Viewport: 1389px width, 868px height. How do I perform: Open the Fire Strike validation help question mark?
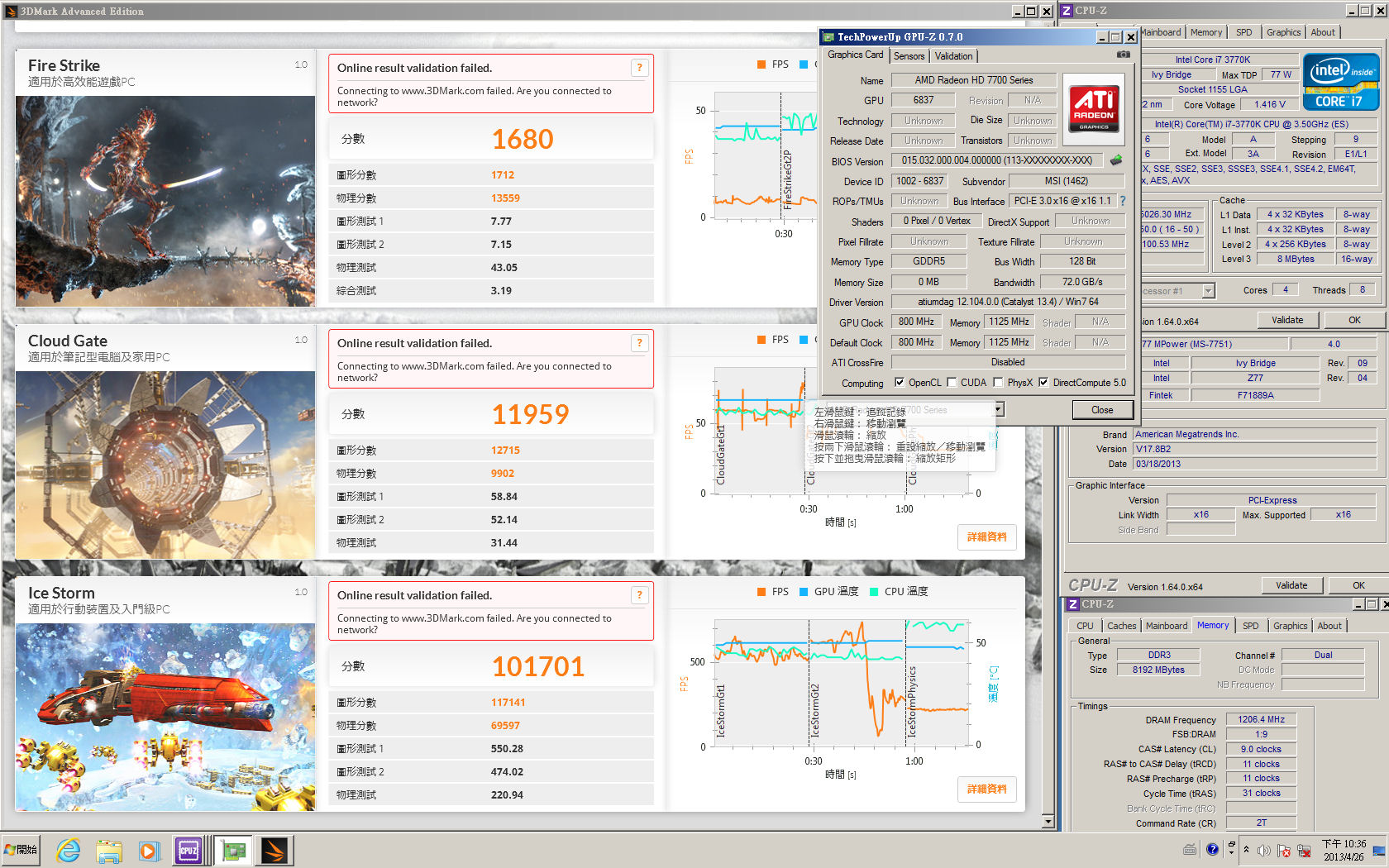click(639, 68)
